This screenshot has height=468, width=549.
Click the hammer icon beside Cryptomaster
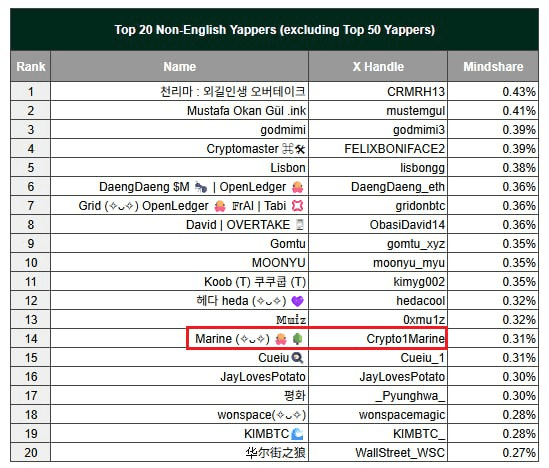pos(300,149)
